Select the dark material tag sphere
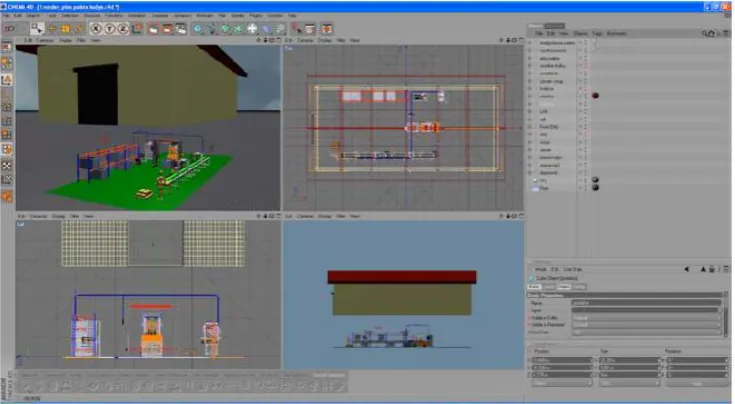 (595, 96)
